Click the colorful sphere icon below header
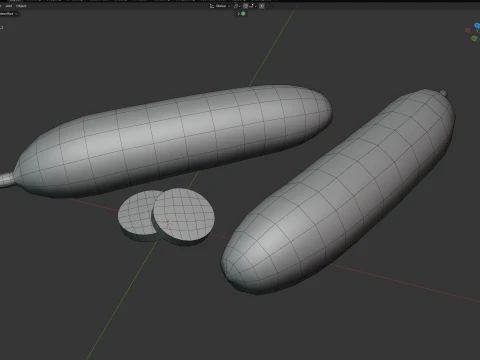Image resolution: width=480 pixels, height=360 pixels. pos(243,14)
